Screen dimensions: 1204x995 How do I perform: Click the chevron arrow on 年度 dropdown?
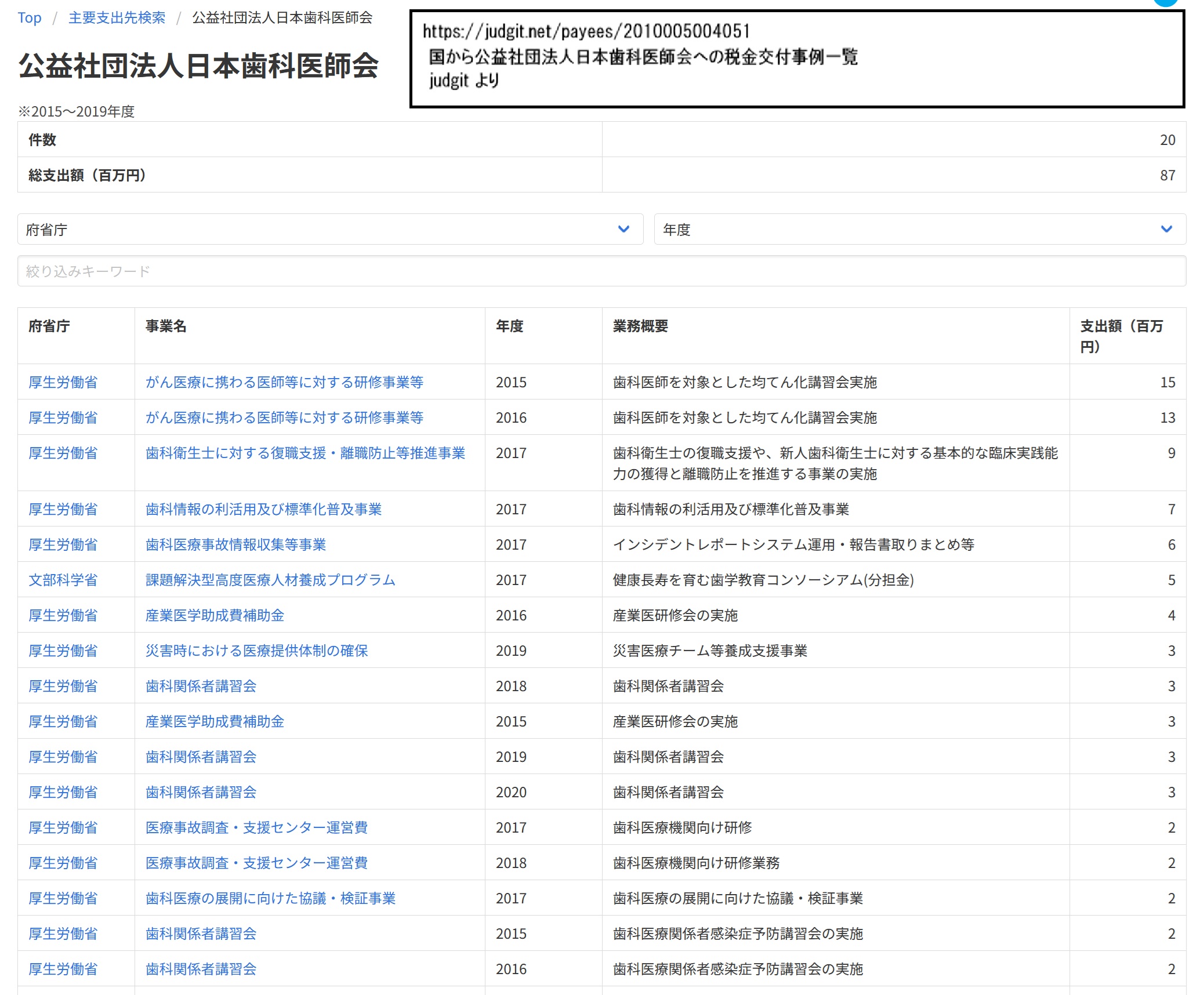[x=1166, y=230]
